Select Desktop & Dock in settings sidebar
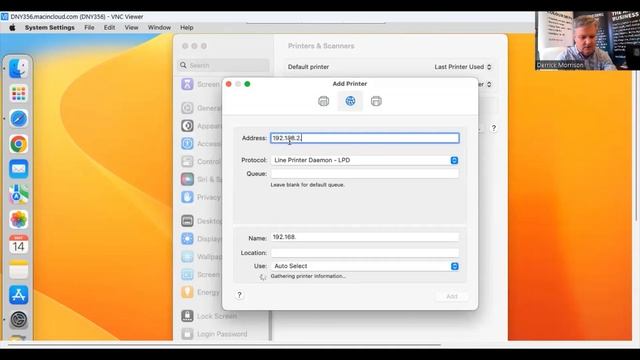 (201, 221)
